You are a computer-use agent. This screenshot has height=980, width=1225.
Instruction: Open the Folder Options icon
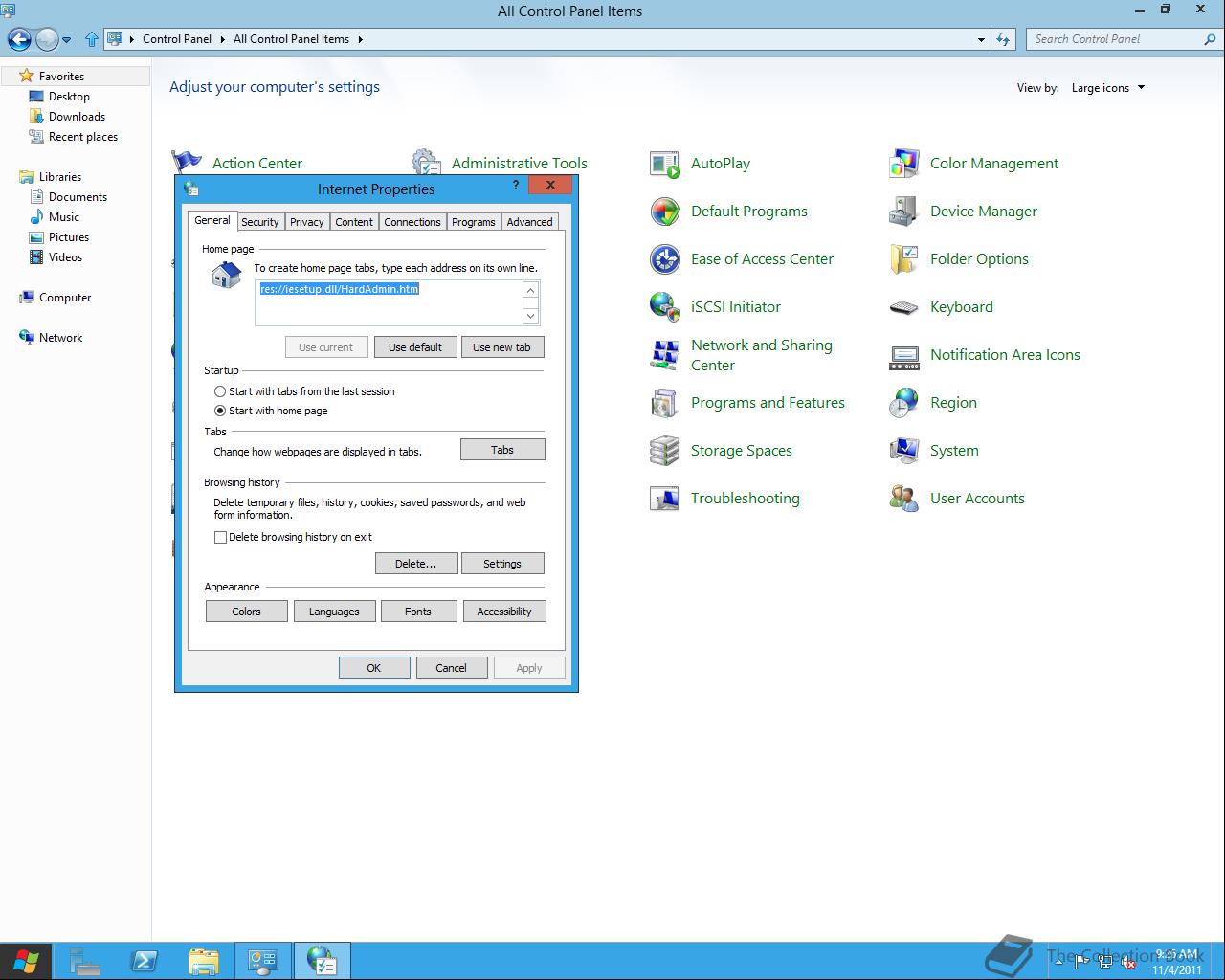click(x=903, y=259)
